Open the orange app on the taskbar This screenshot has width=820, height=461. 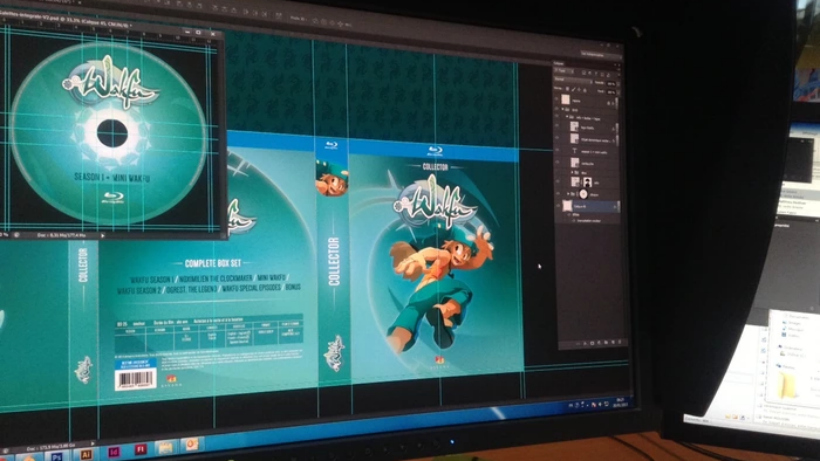click(x=191, y=444)
